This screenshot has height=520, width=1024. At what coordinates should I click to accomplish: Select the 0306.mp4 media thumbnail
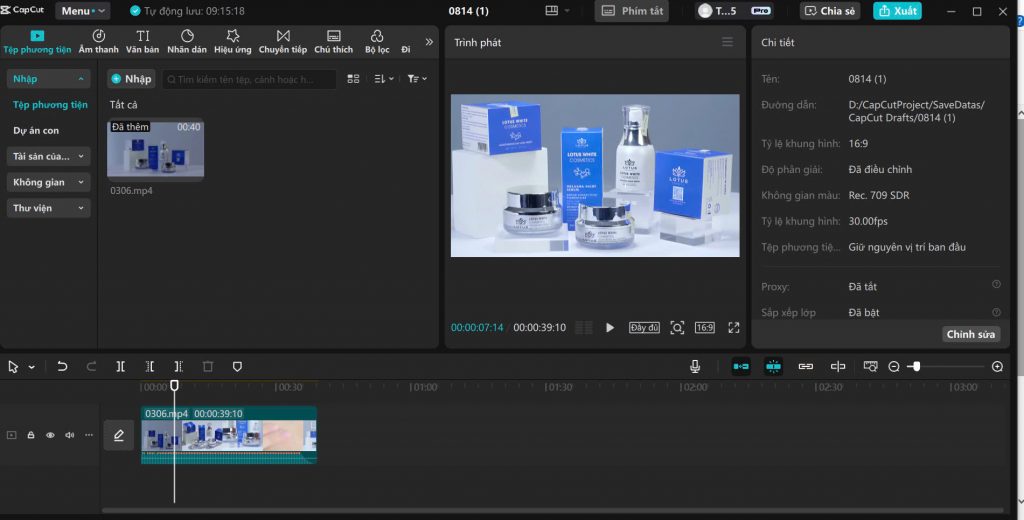pos(155,149)
